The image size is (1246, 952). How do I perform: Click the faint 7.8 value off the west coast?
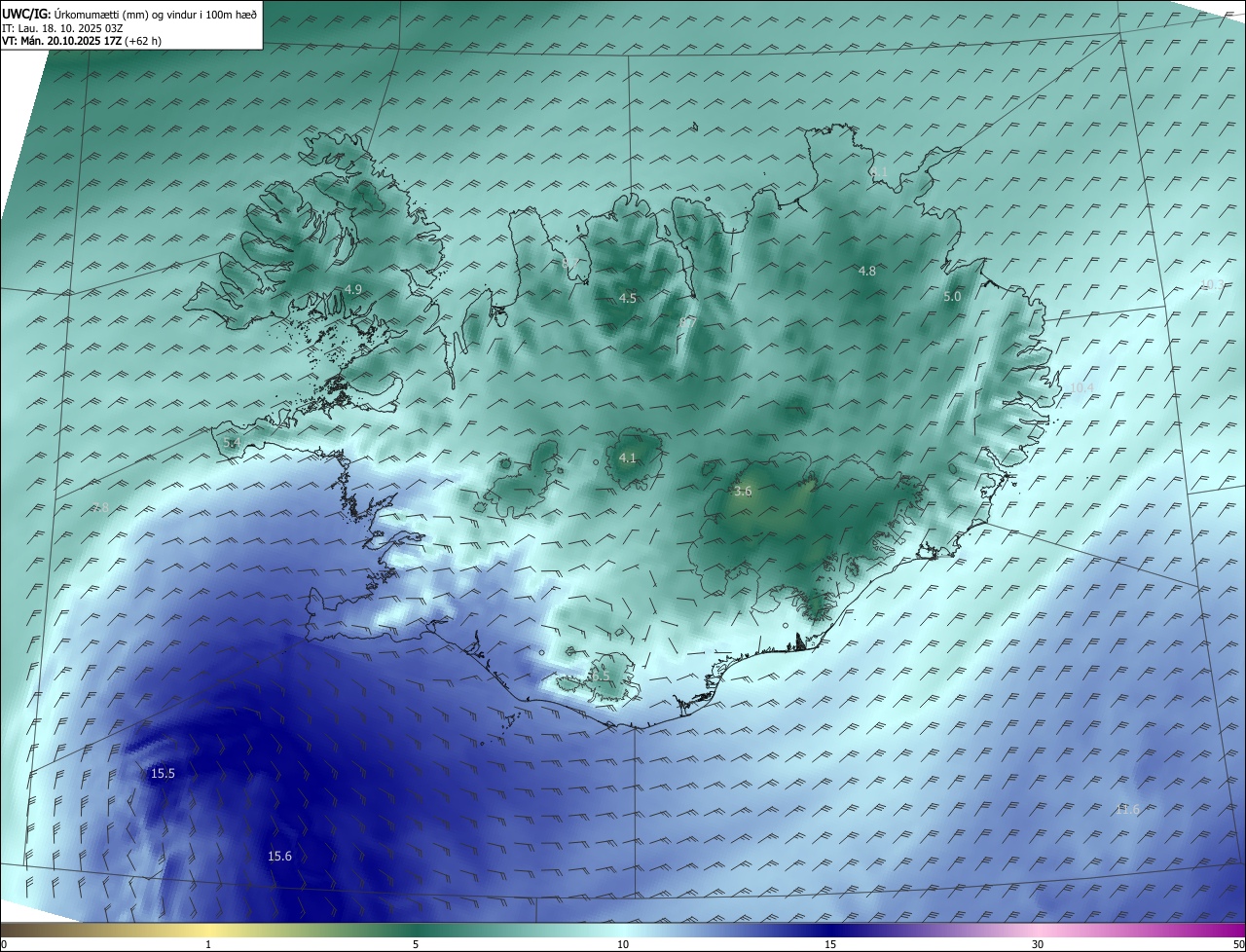click(100, 508)
